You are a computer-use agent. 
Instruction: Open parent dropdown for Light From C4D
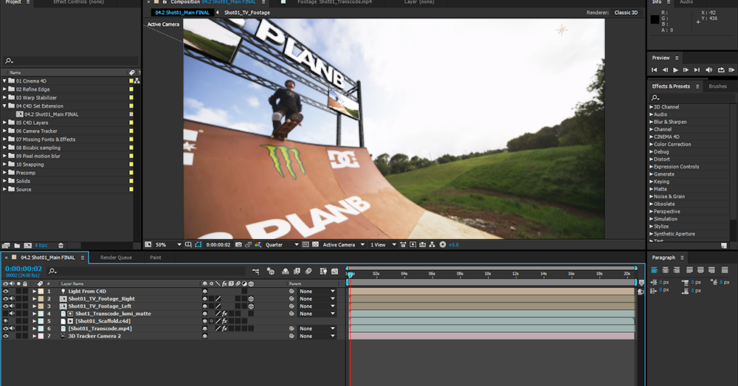coord(317,291)
